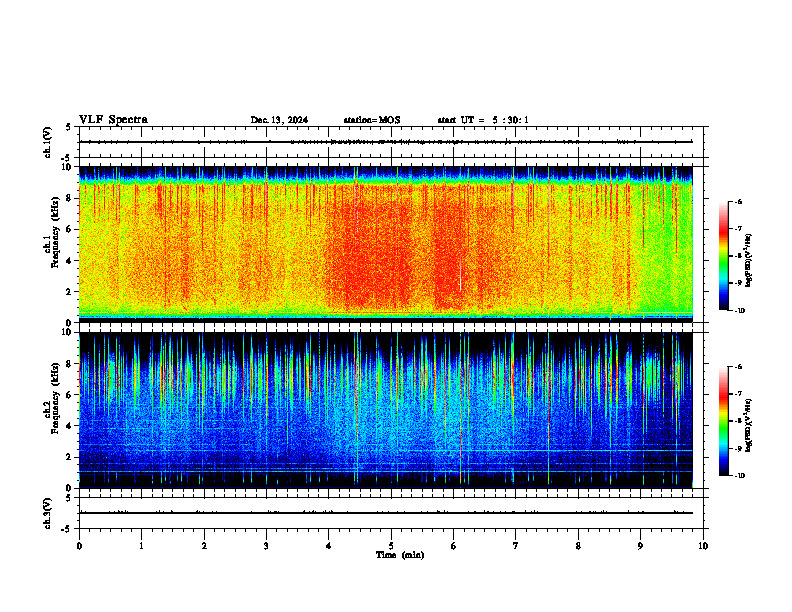Click tick label "7" on the time axis
Image resolution: width=792 pixels, height=612 pixels.
tap(516, 546)
